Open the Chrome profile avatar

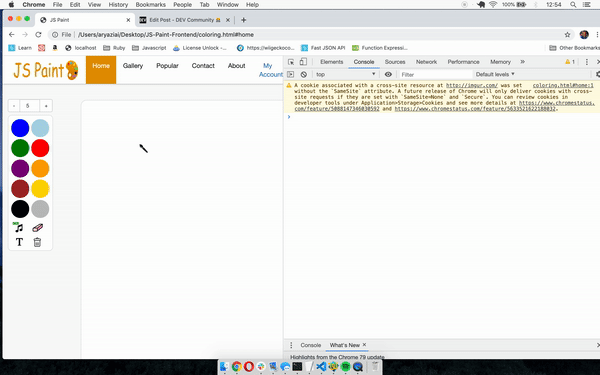point(584,34)
